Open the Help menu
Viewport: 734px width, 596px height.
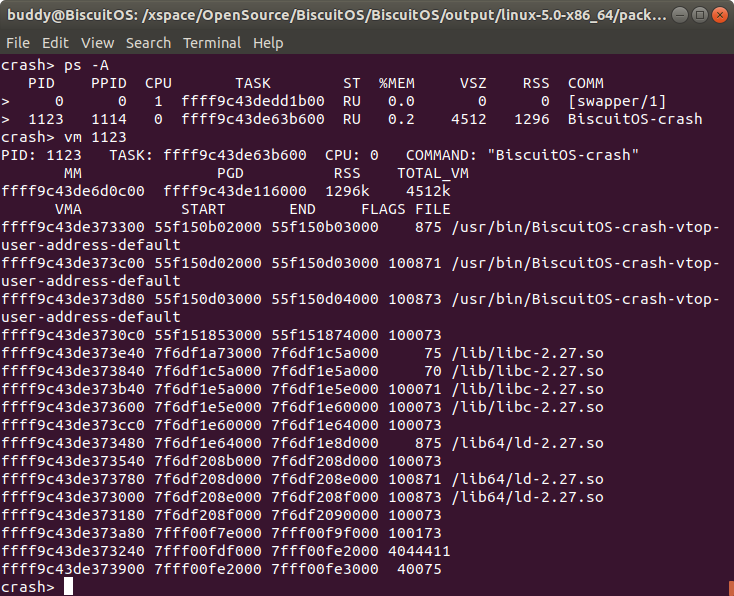268,43
